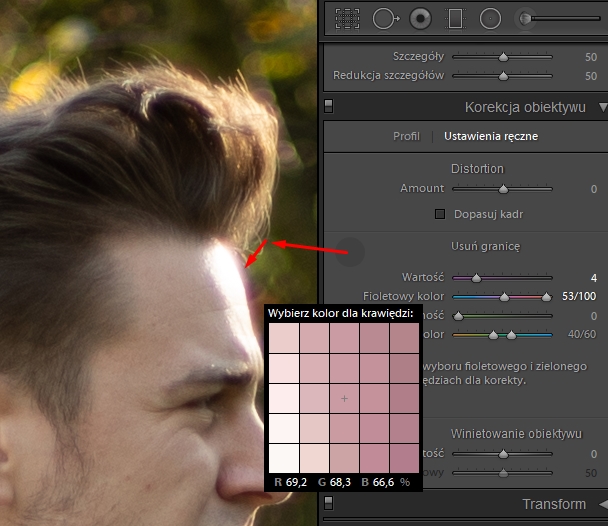Click the tool strip brush size slider
Viewport: 608px width, 526px height.
[566, 18]
